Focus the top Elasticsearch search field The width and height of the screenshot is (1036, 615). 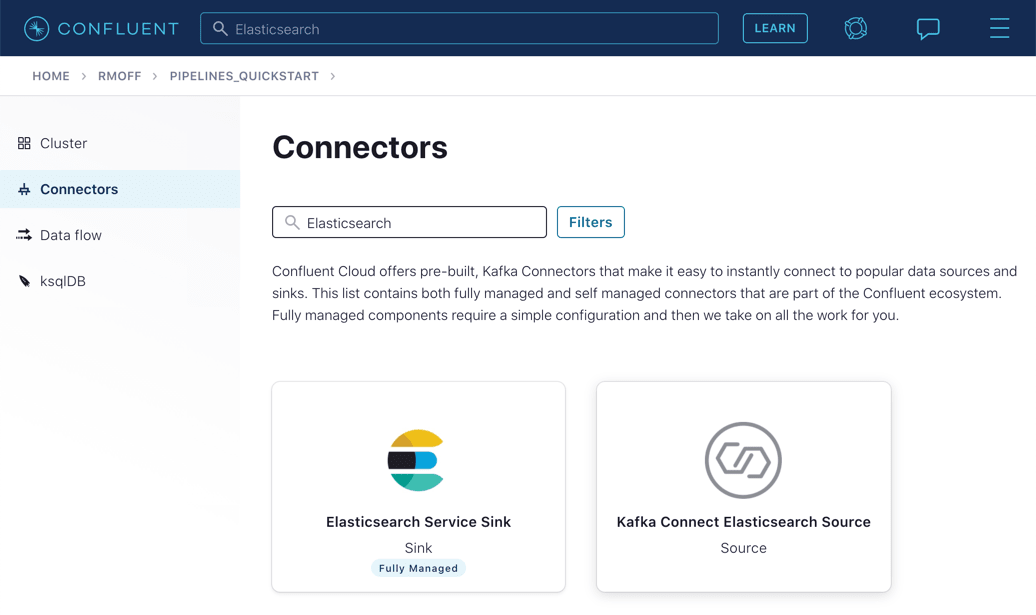pos(459,28)
